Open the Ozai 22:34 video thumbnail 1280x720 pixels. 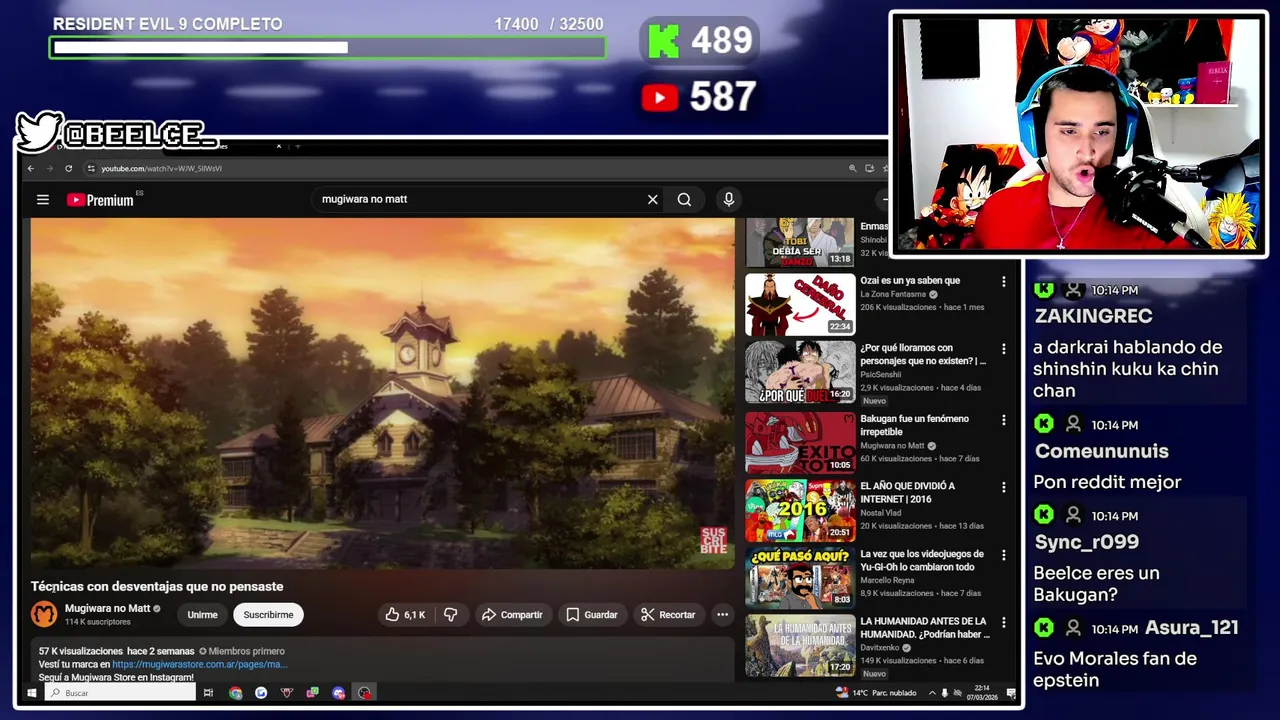click(800, 305)
